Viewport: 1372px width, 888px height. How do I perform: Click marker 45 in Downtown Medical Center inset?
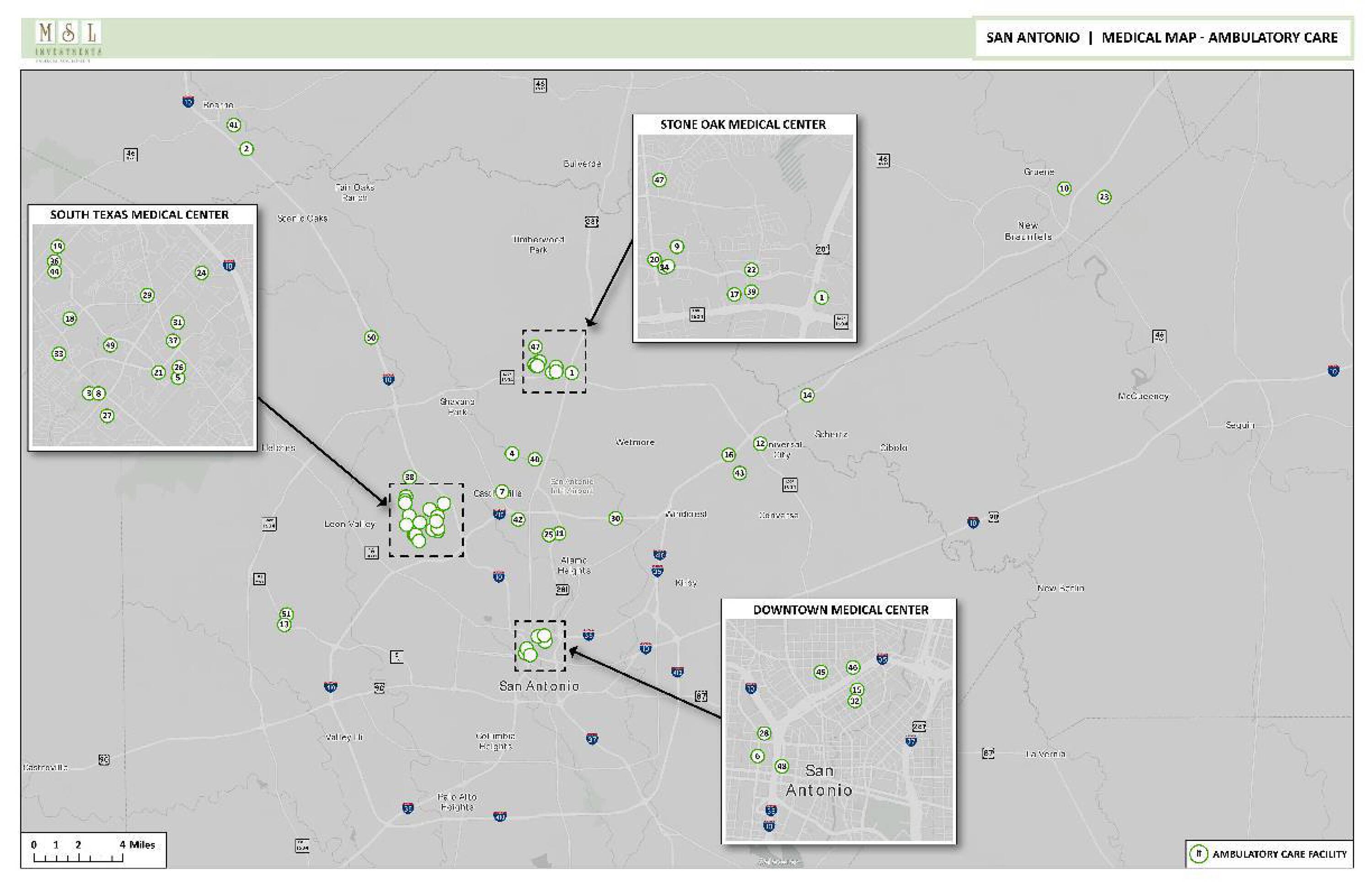[821, 672]
